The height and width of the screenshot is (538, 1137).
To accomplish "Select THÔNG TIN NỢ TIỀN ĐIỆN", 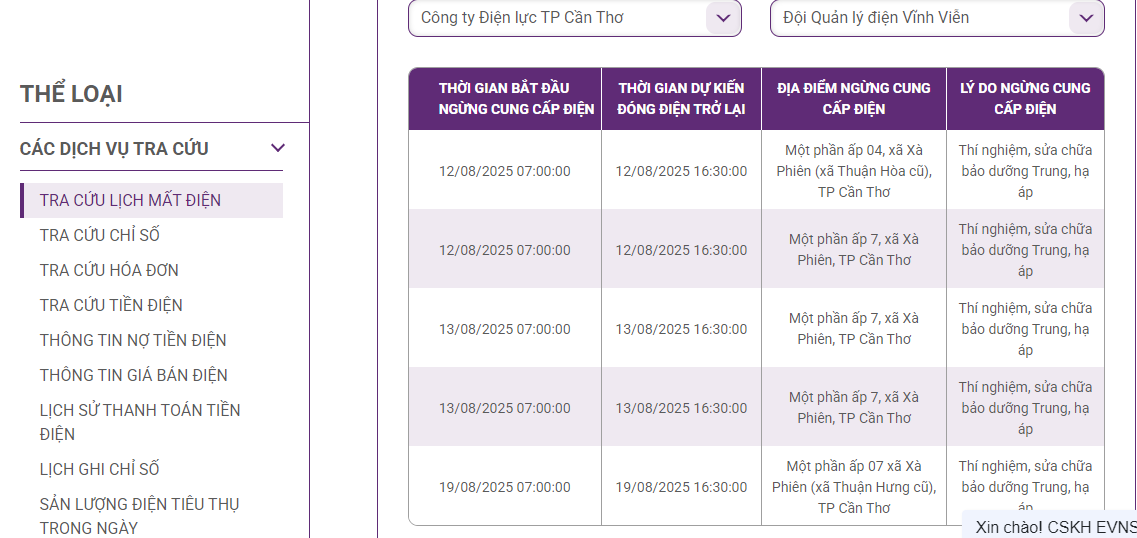I will coord(133,340).
